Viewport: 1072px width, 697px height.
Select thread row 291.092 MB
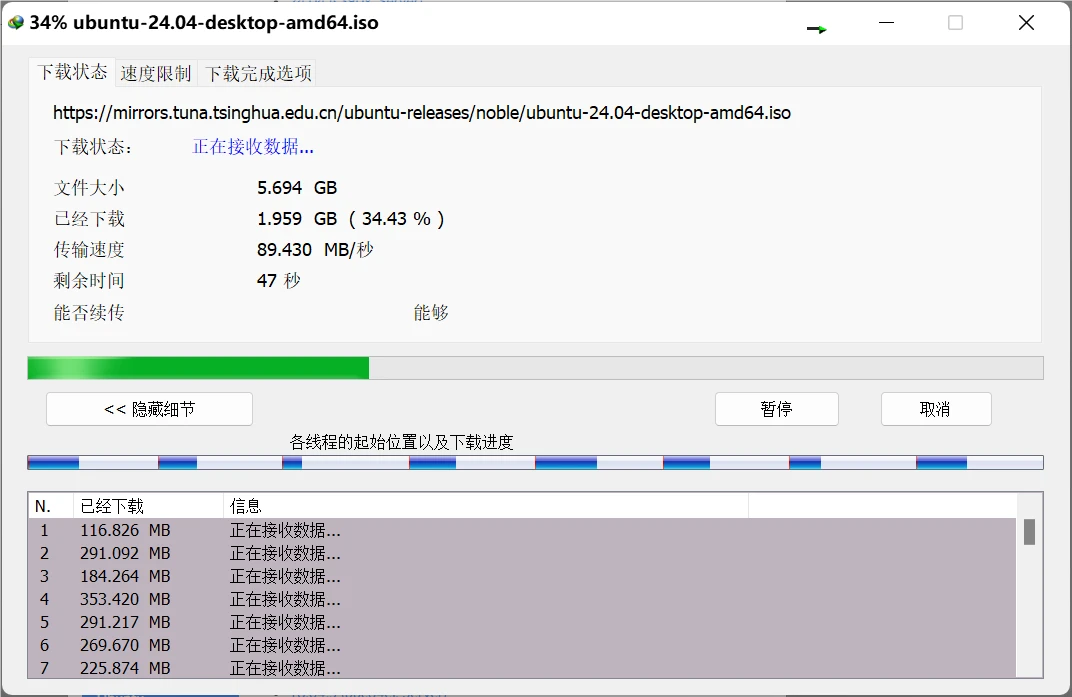click(x=522, y=553)
